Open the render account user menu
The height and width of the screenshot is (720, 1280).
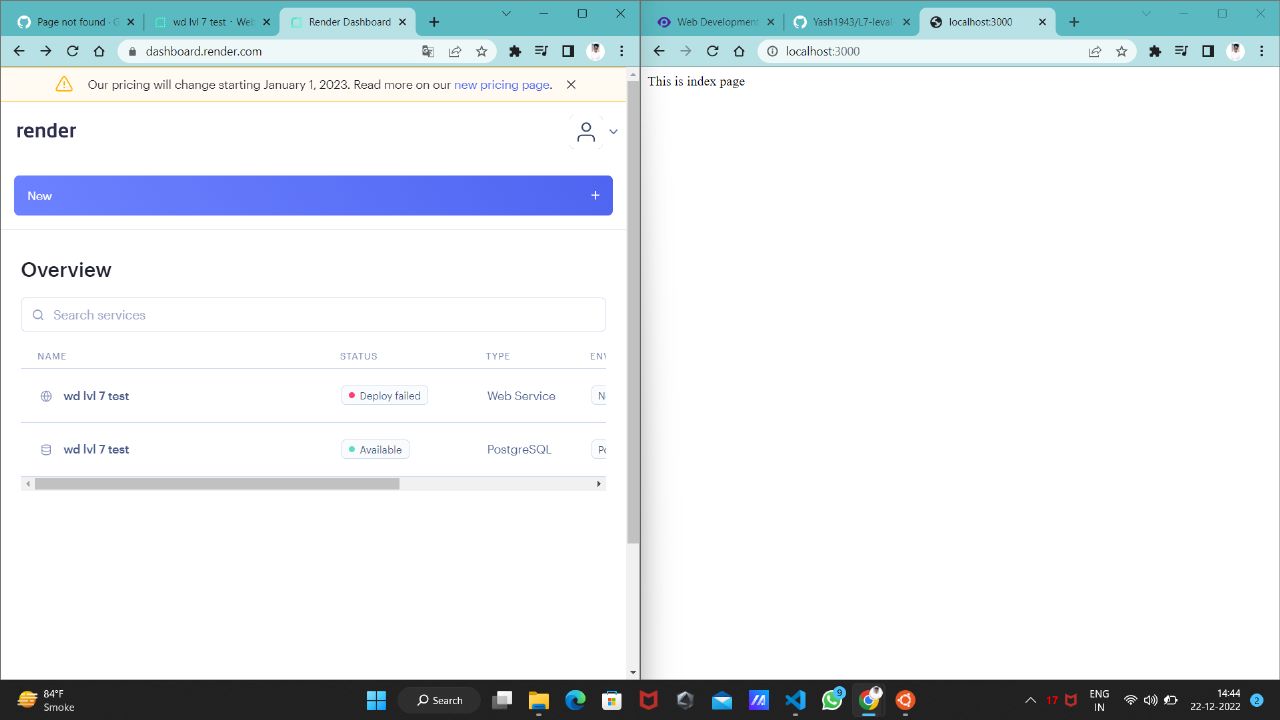click(x=595, y=131)
